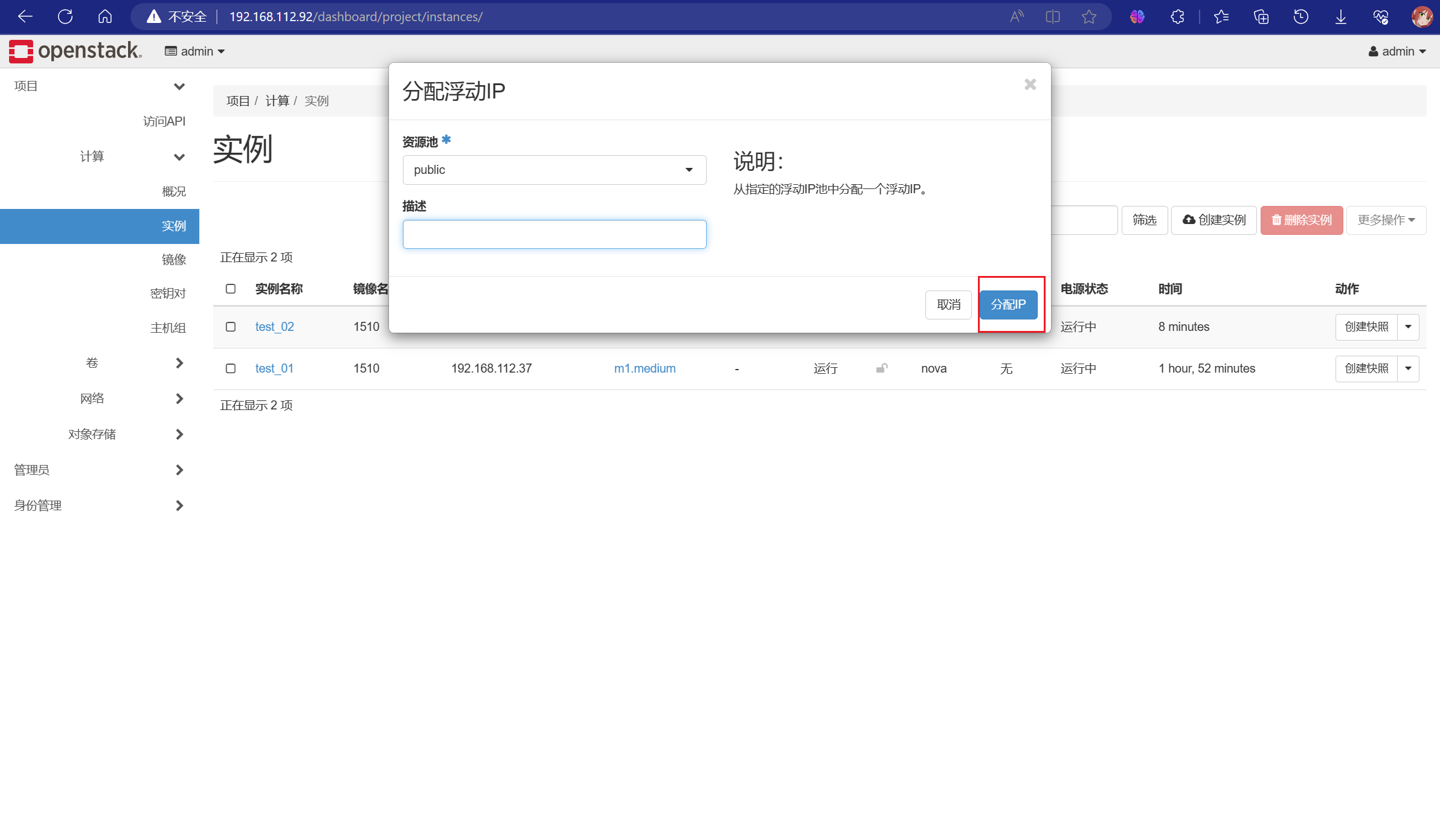Screen dimensions: 1440x840
Task: Open the 资源池 public dropdown
Action: pyautogui.click(x=554, y=170)
